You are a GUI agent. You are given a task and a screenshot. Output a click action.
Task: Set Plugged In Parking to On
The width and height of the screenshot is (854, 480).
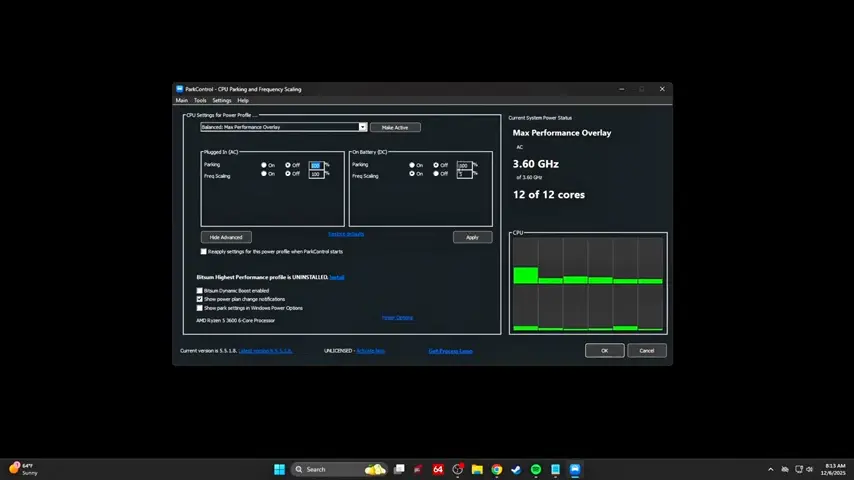coord(264,165)
